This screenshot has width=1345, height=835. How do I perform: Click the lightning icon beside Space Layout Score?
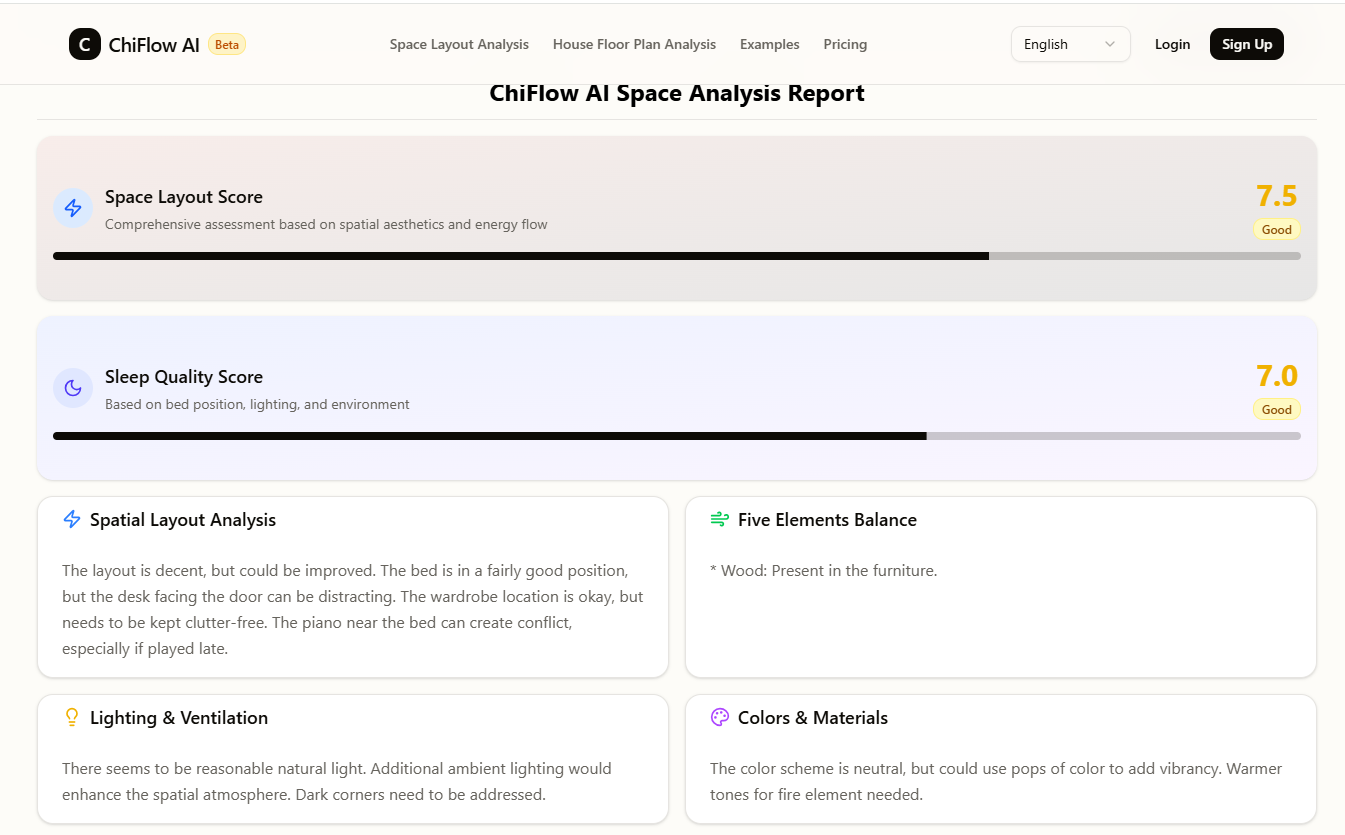[x=73, y=208]
